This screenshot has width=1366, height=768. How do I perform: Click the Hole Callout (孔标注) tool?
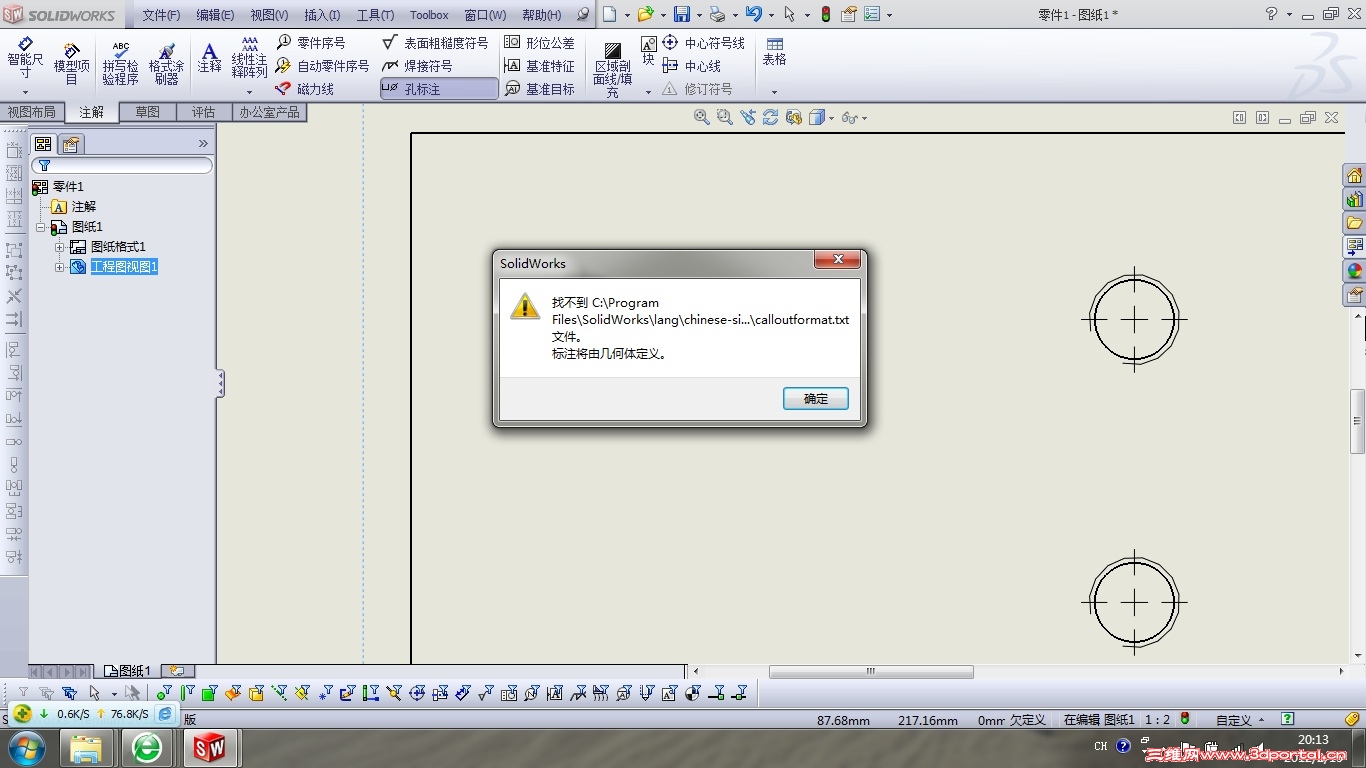tap(439, 89)
